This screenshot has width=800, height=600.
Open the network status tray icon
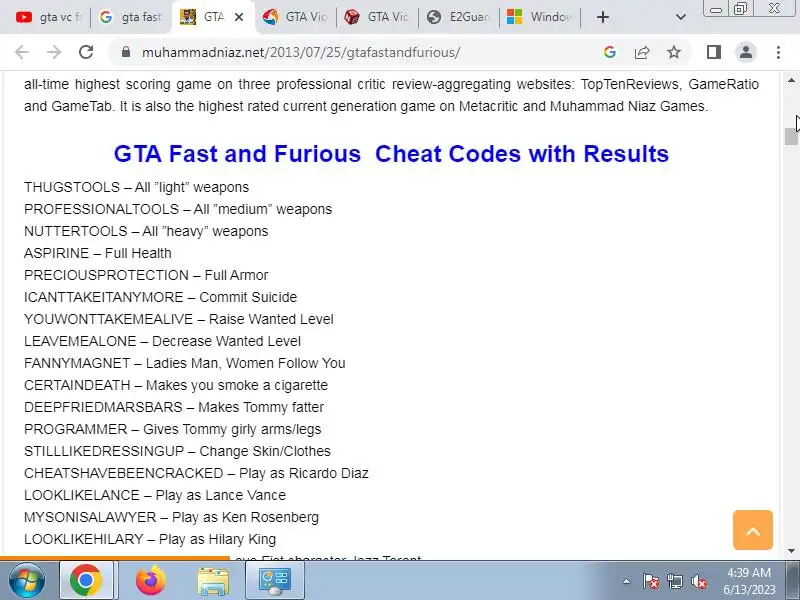(674, 581)
